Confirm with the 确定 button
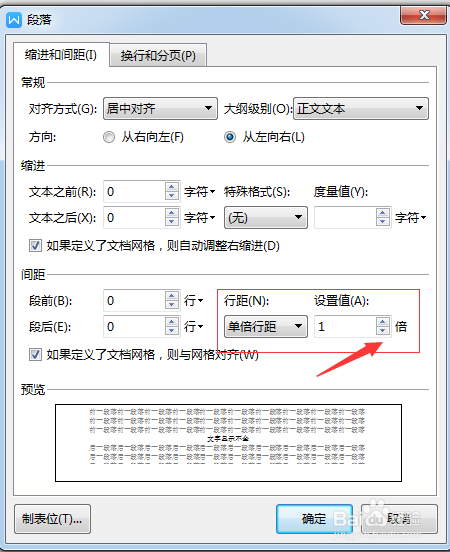 click(314, 519)
